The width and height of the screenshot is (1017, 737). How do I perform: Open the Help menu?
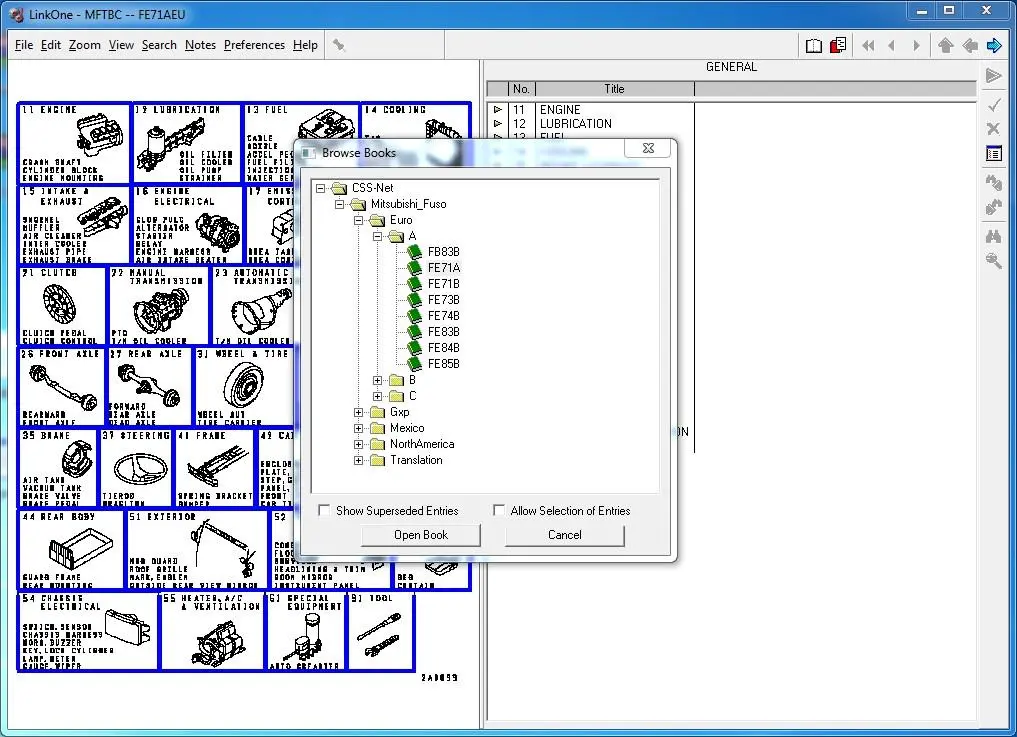305,45
